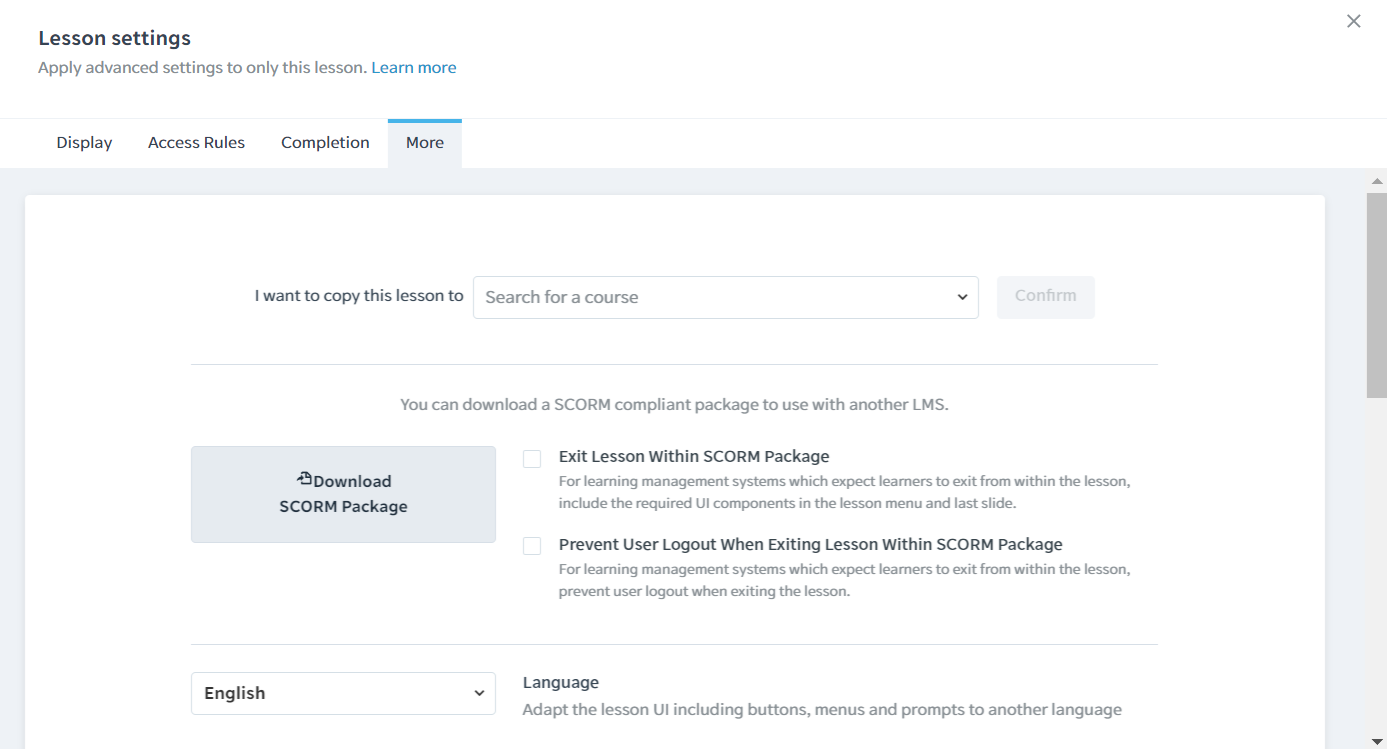Click the Exit Lesson Within SCORM Package label
Viewport: 1387px width, 749px height.
pos(694,457)
